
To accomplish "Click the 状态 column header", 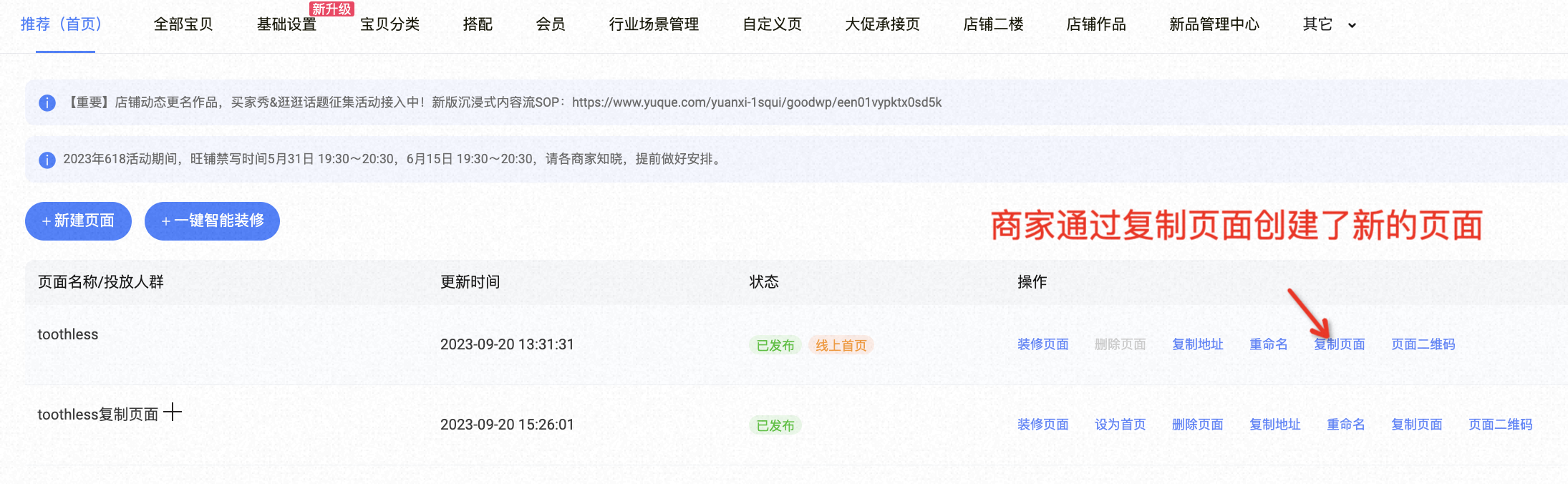I will point(764,282).
